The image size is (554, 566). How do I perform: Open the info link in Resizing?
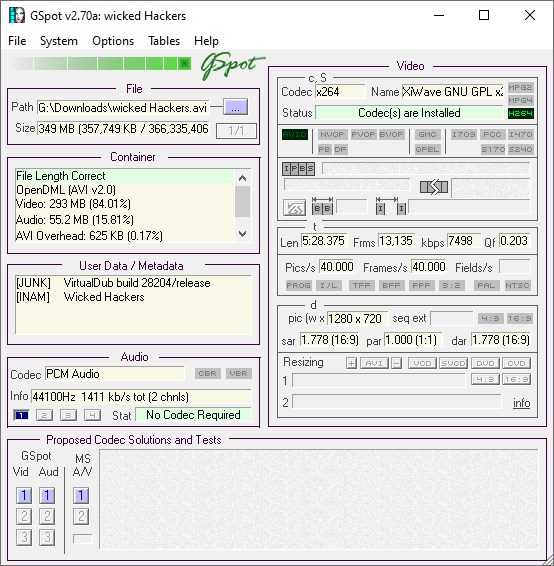[522, 402]
